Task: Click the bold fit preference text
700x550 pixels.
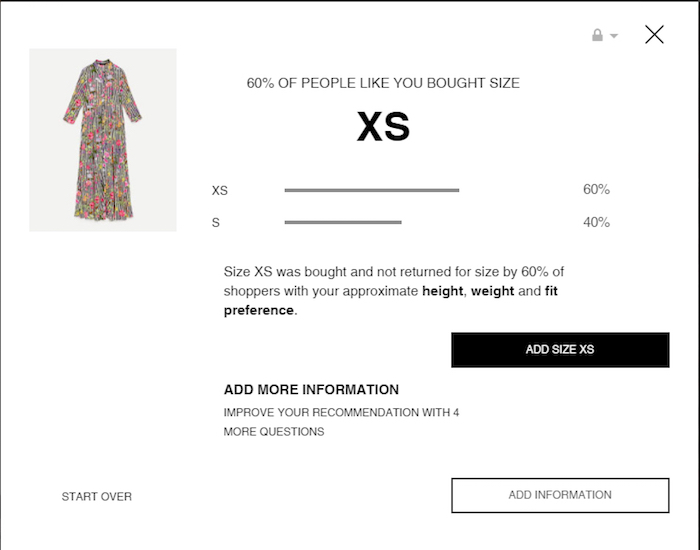Action: [259, 310]
